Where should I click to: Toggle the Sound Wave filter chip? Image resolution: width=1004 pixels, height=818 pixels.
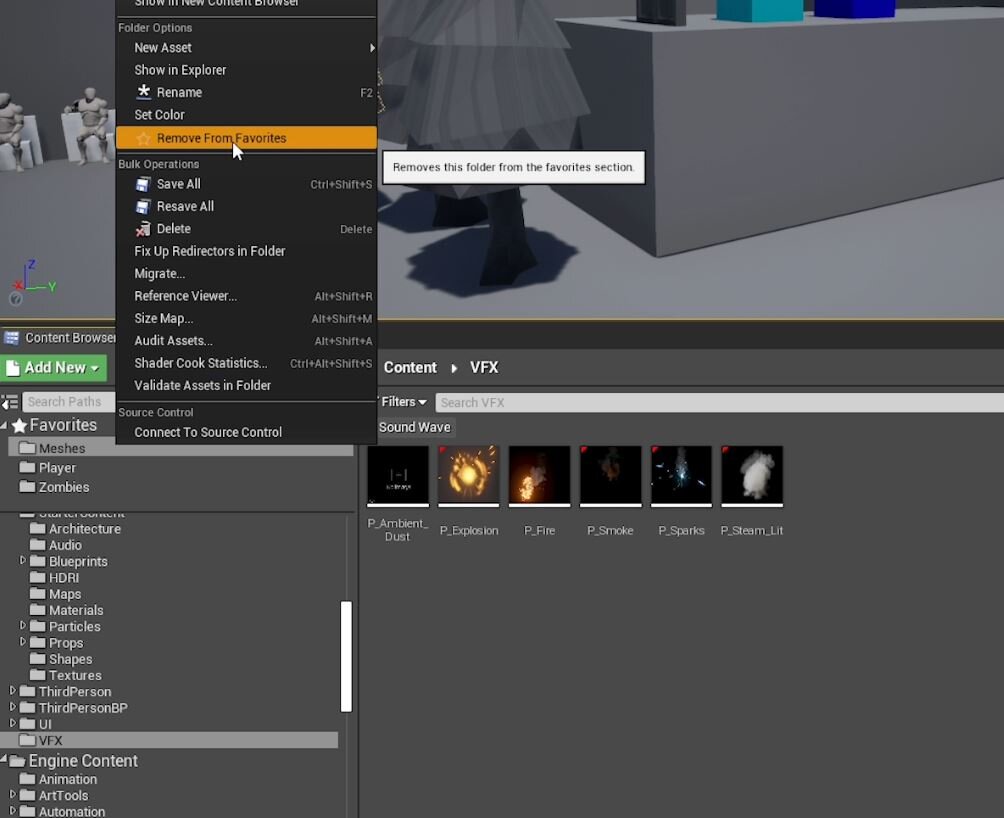[x=414, y=427]
